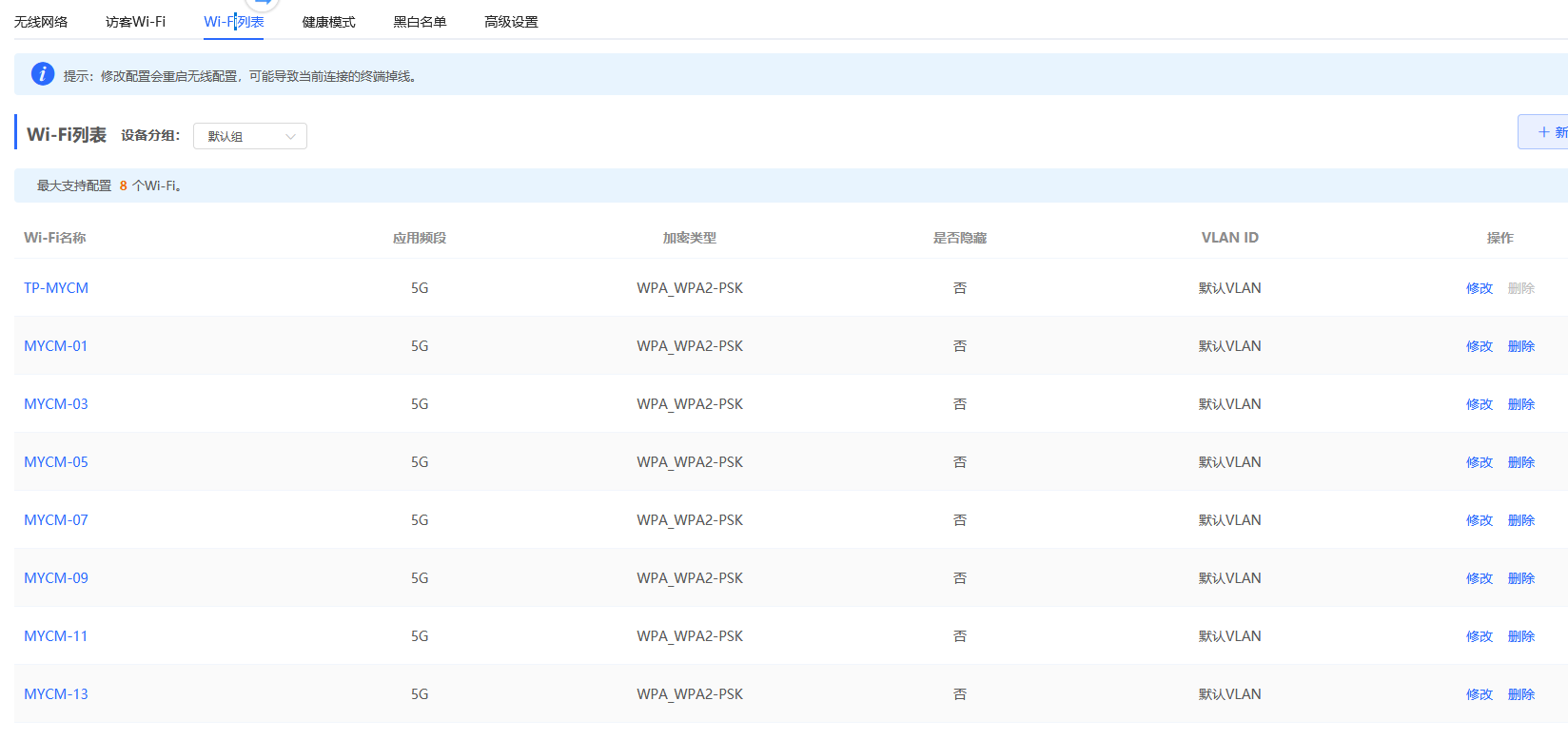Viewport: 1568px width, 740px height.
Task: Click the VLAN ID column header
Action: tap(1230, 238)
